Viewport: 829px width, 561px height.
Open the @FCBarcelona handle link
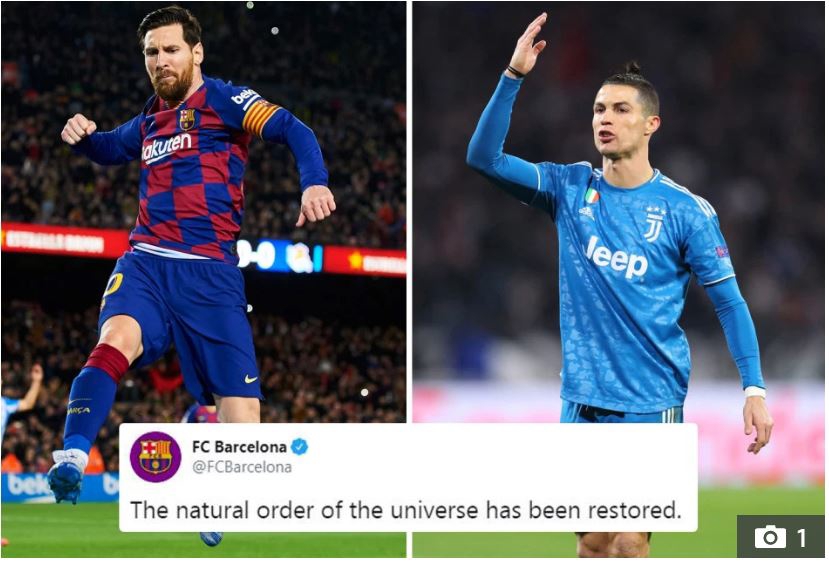click(x=242, y=467)
